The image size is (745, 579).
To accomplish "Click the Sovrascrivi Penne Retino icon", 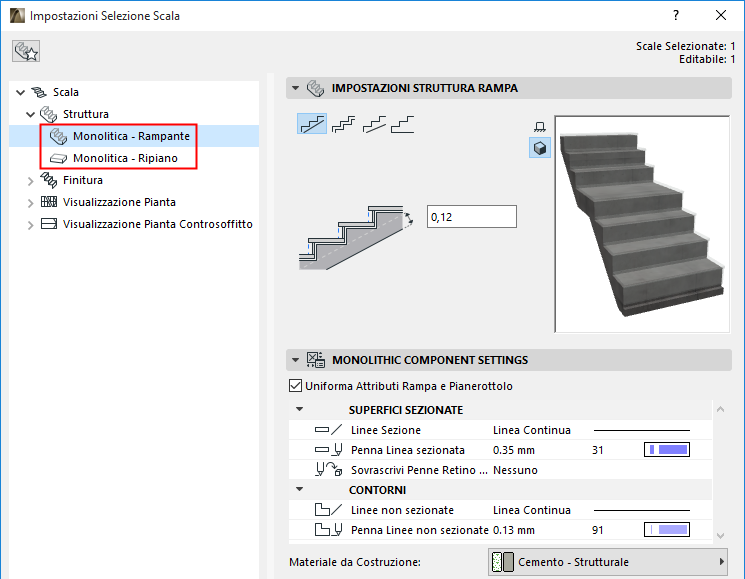I will tap(328, 470).
